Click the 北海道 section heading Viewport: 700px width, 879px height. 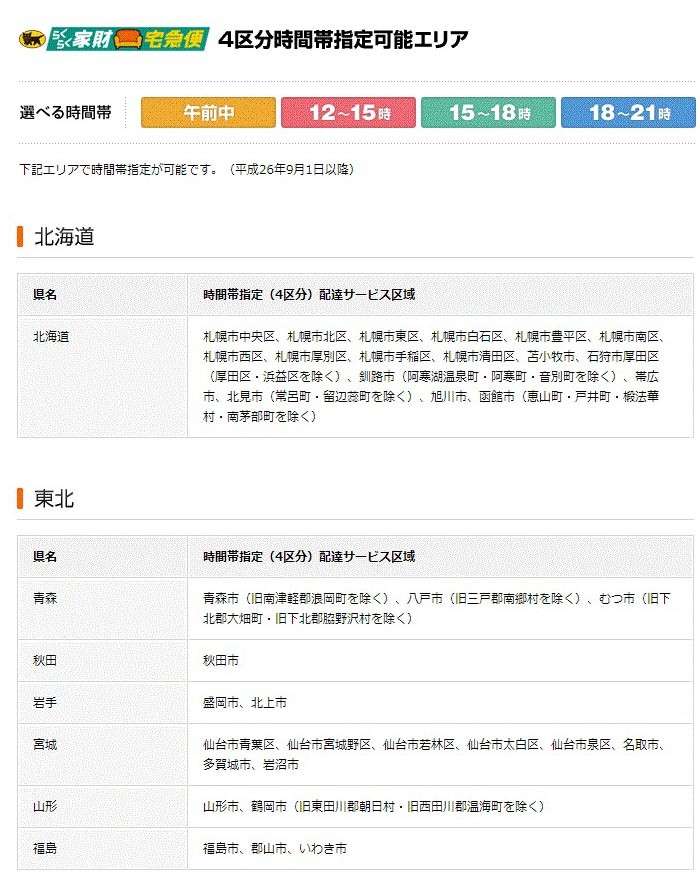tap(64, 237)
